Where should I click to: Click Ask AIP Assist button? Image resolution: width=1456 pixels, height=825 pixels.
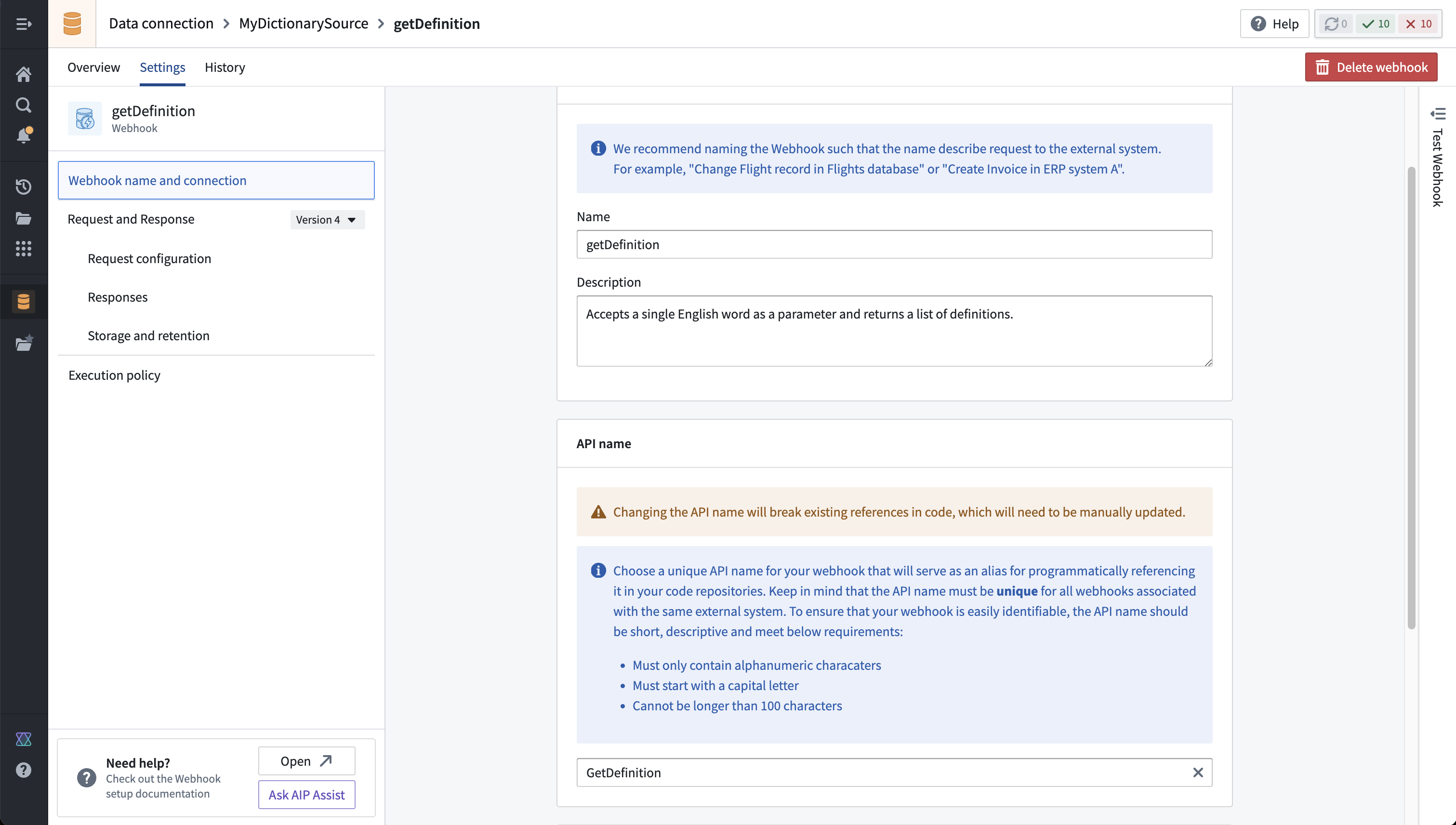[306, 795]
